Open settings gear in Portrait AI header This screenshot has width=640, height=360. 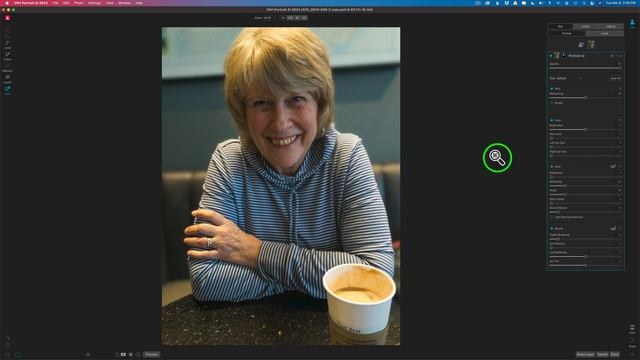click(612, 56)
